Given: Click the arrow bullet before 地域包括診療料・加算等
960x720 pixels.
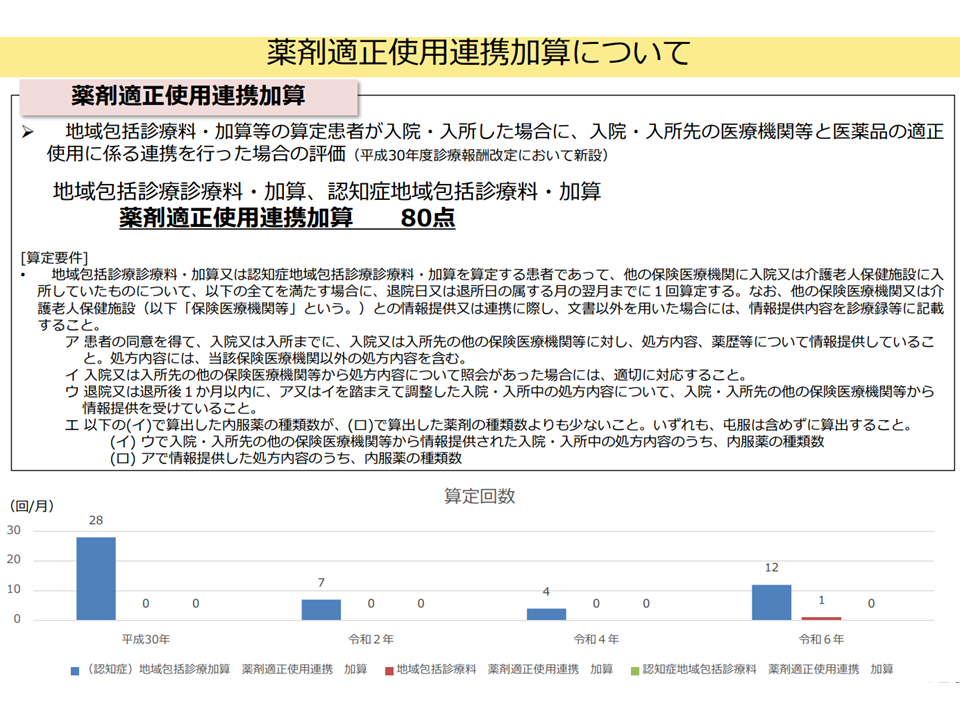Looking at the screenshot, I should (x=28, y=132).
